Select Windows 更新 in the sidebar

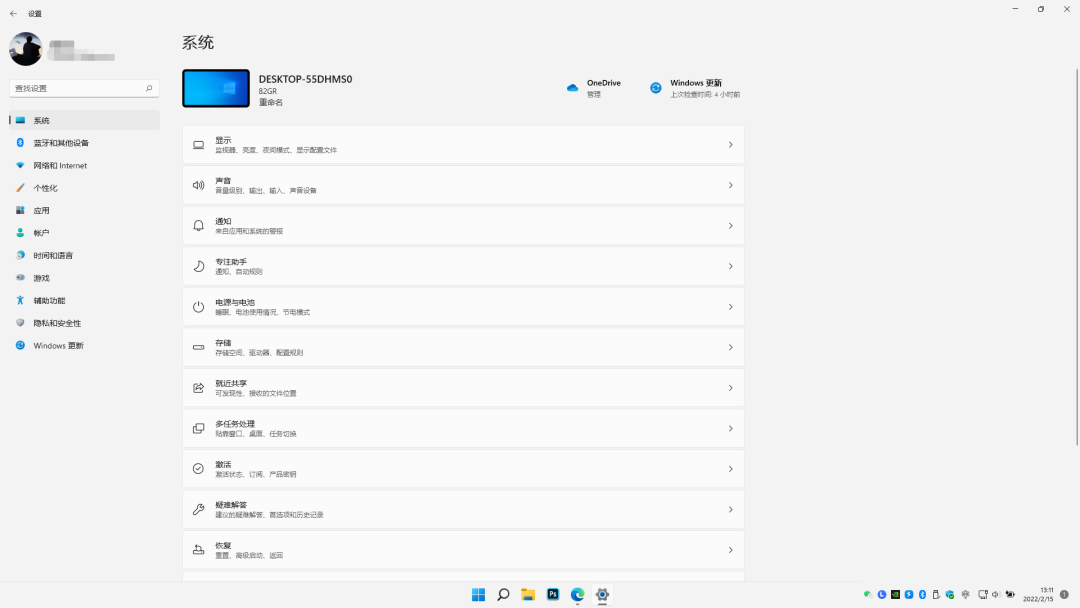pyautogui.click(x=84, y=346)
